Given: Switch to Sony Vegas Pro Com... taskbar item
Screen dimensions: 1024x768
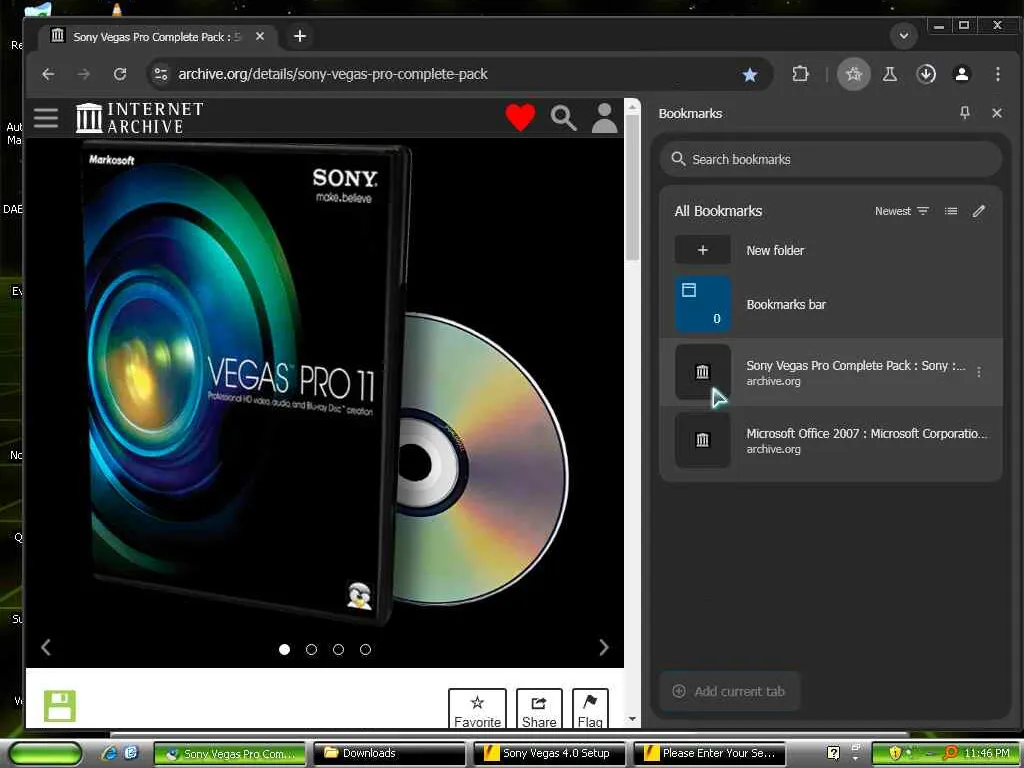Looking at the screenshot, I should click(230, 754).
